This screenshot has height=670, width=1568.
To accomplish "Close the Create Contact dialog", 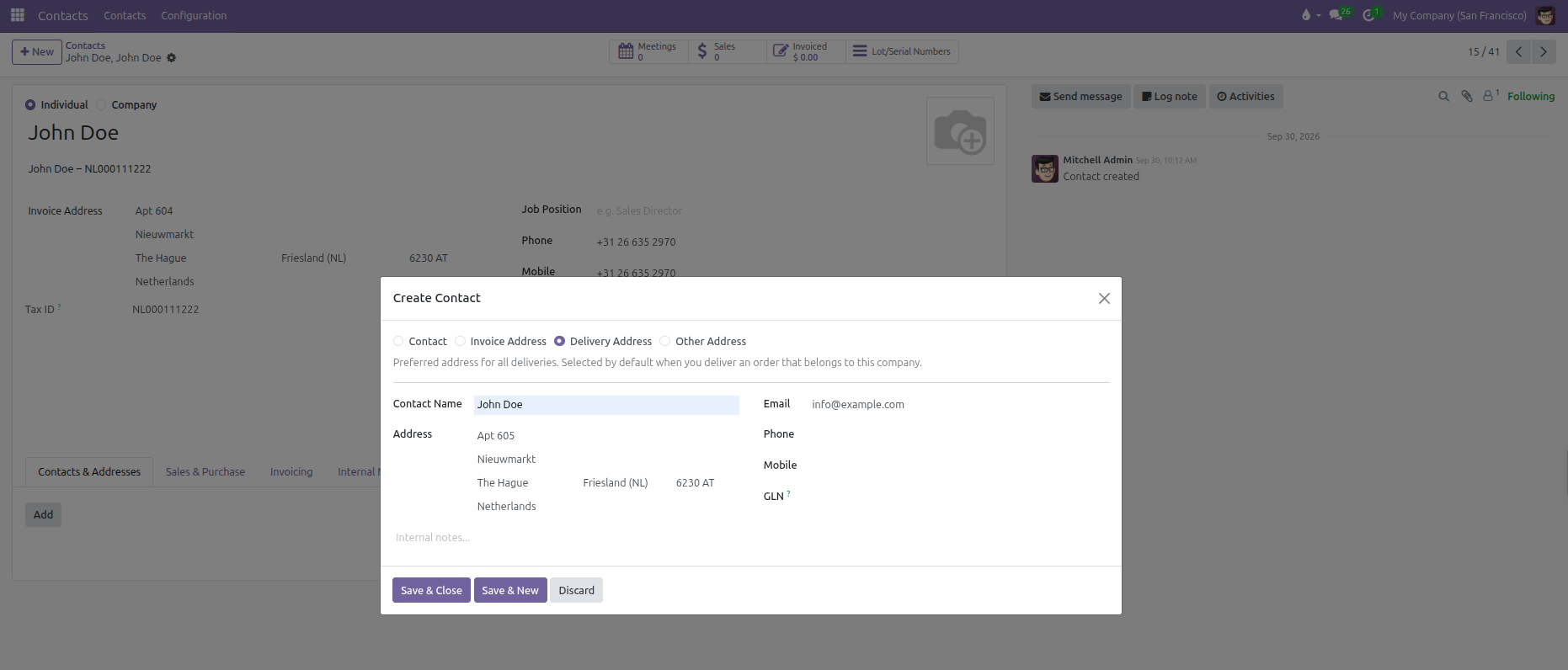I will [x=1104, y=299].
